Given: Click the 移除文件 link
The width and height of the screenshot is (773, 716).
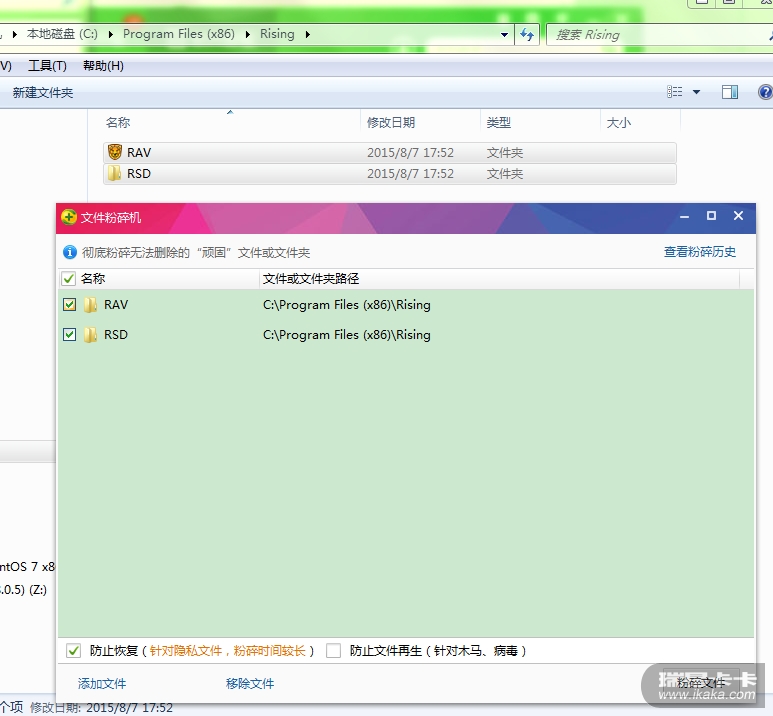Looking at the screenshot, I should point(250,683).
